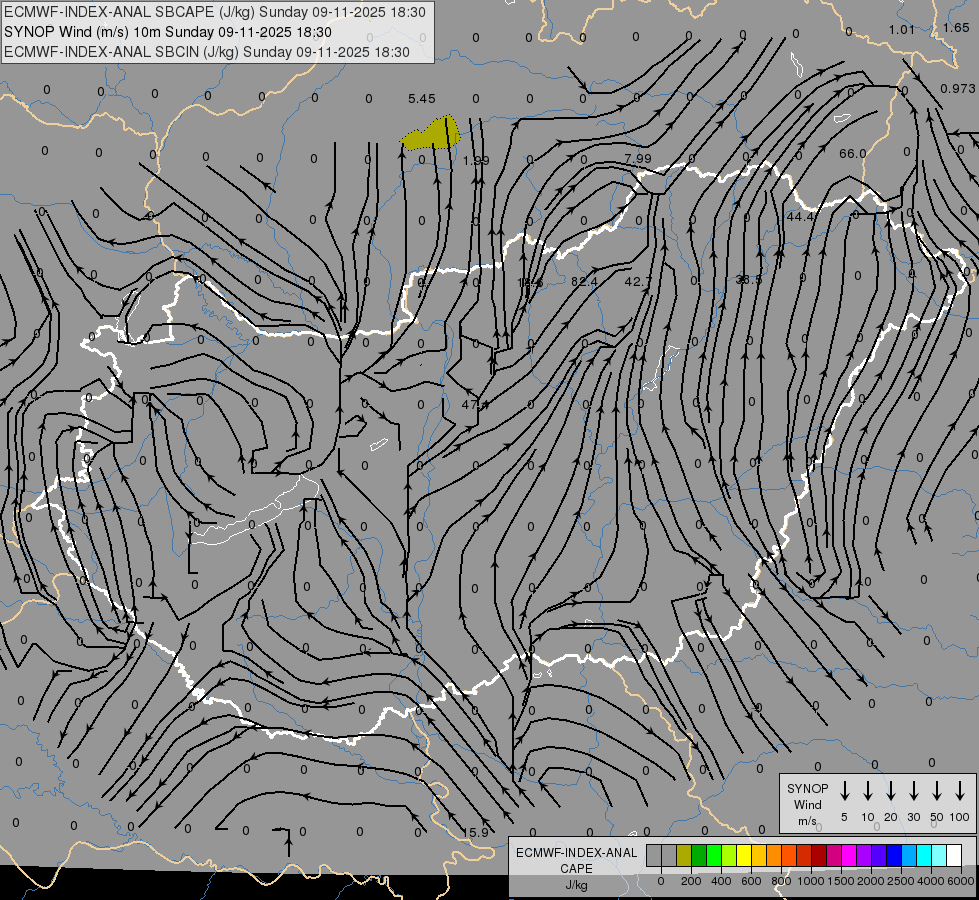Pick the olive-yellow CAPE legend swatch
This screenshot has width=979, height=900.
point(684,856)
